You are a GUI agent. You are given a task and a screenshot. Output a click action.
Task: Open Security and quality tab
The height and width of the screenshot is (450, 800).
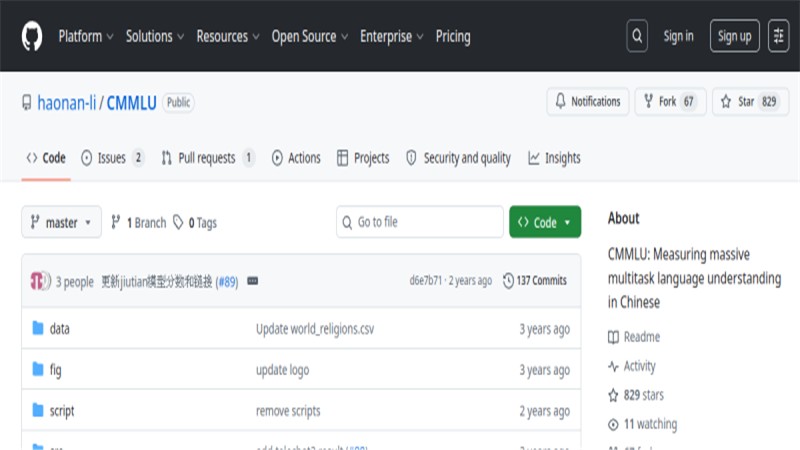pyautogui.click(x=458, y=158)
